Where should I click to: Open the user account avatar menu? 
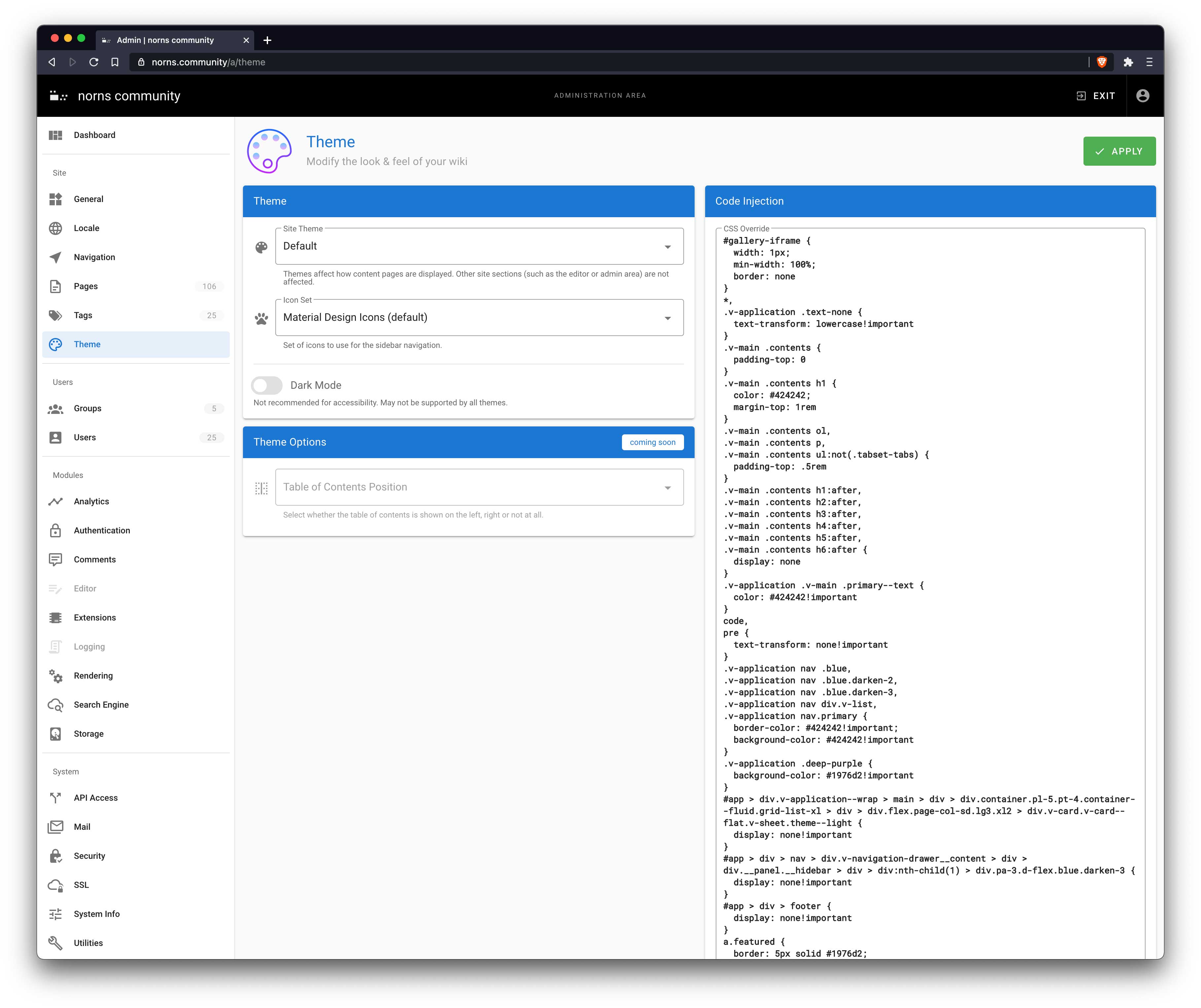point(1143,95)
